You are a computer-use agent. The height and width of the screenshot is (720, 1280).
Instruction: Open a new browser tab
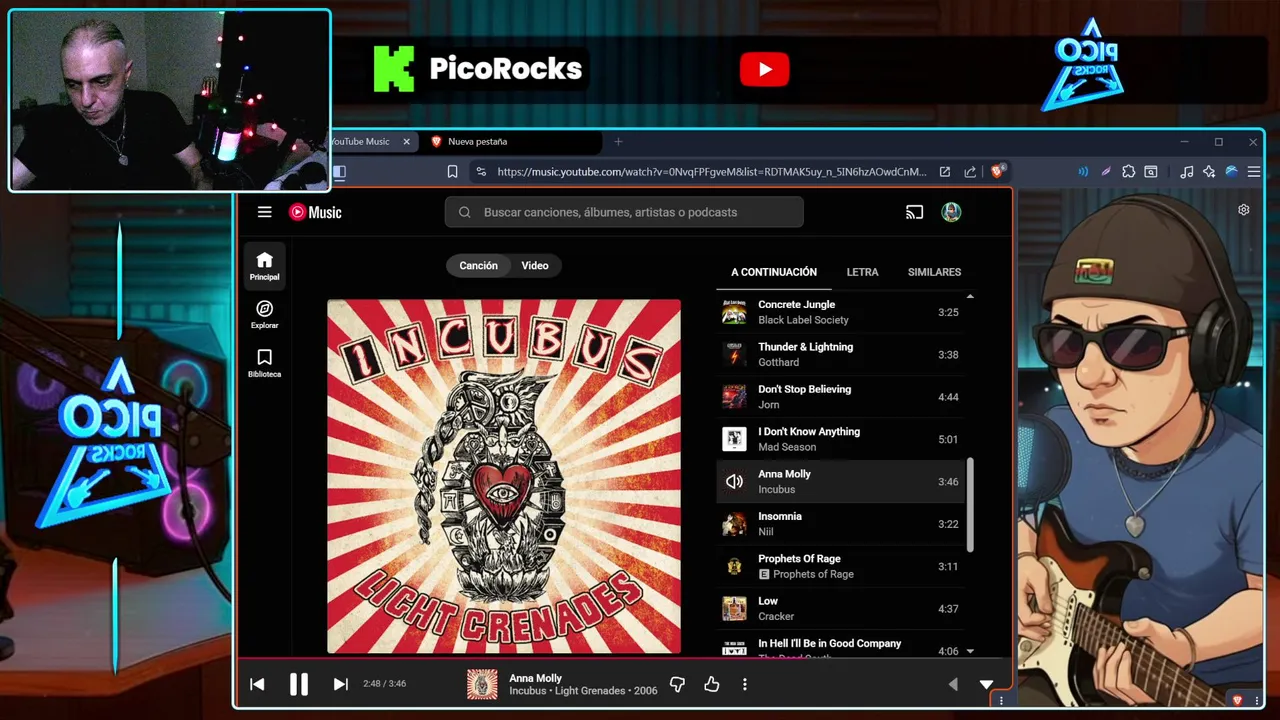point(618,142)
